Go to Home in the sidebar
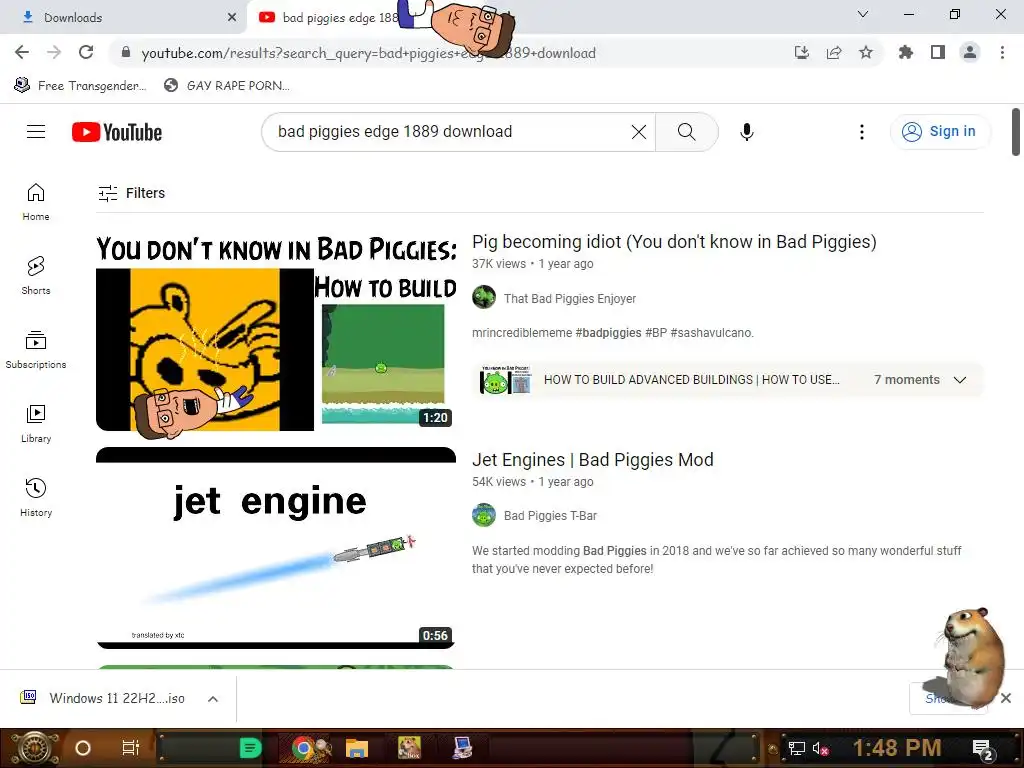The image size is (1024, 768). point(36,202)
